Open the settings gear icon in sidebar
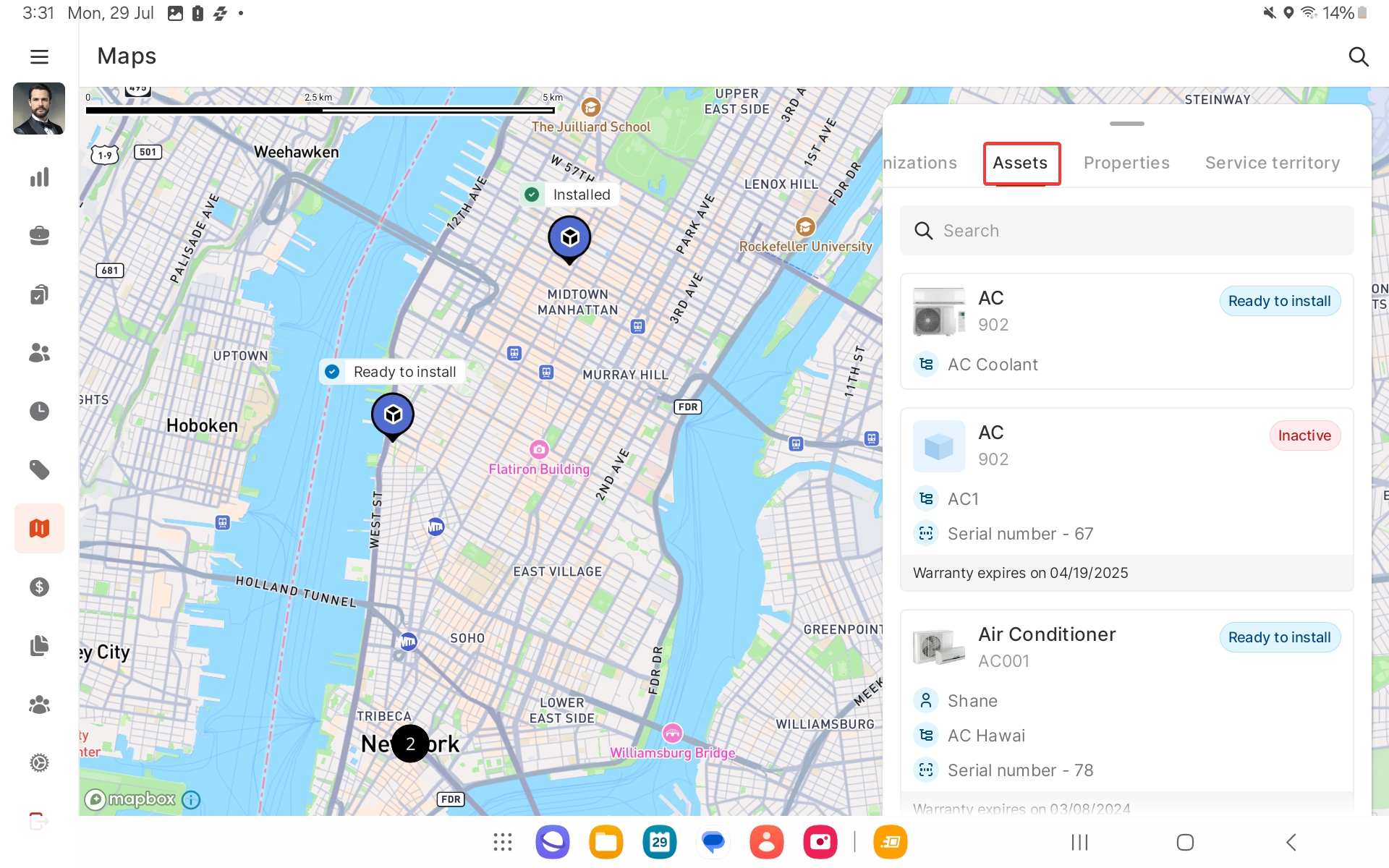The height and width of the screenshot is (868, 1389). click(x=39, y=762)
